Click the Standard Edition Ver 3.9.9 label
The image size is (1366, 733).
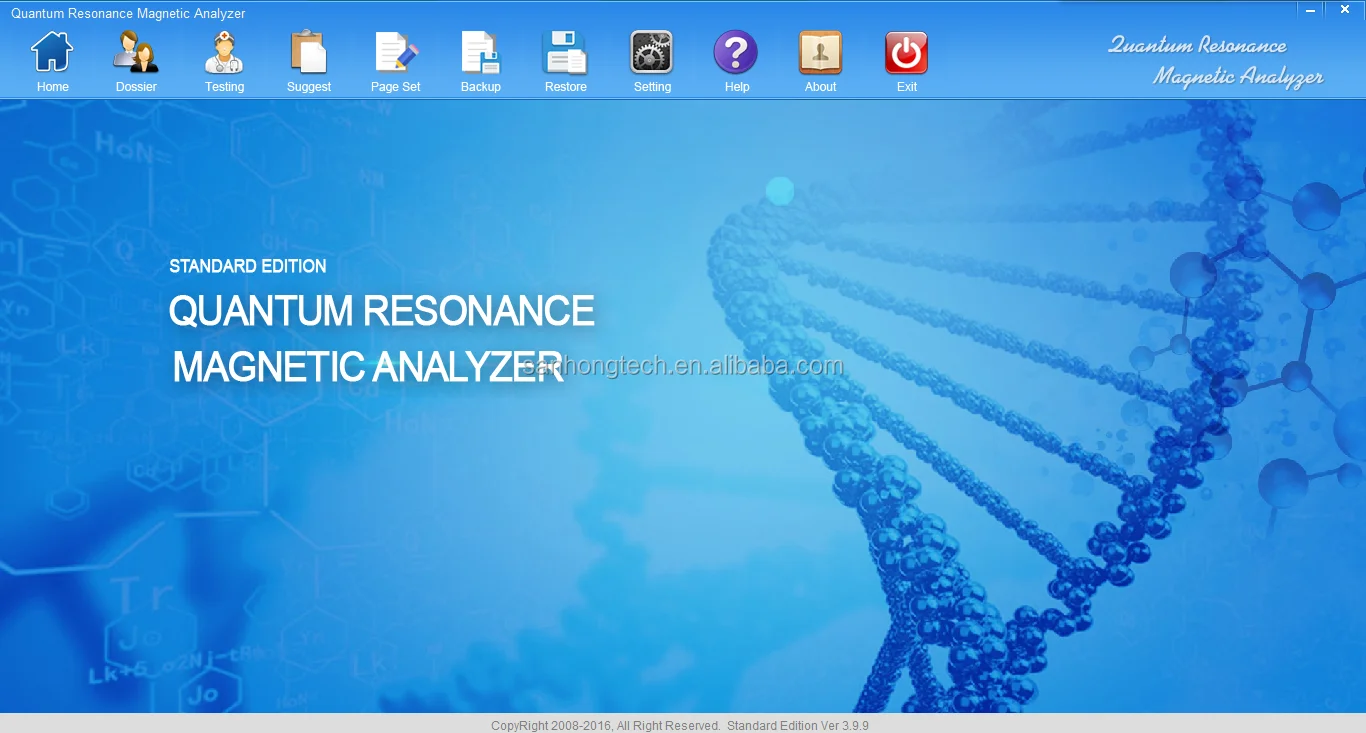tap(797, 725)
